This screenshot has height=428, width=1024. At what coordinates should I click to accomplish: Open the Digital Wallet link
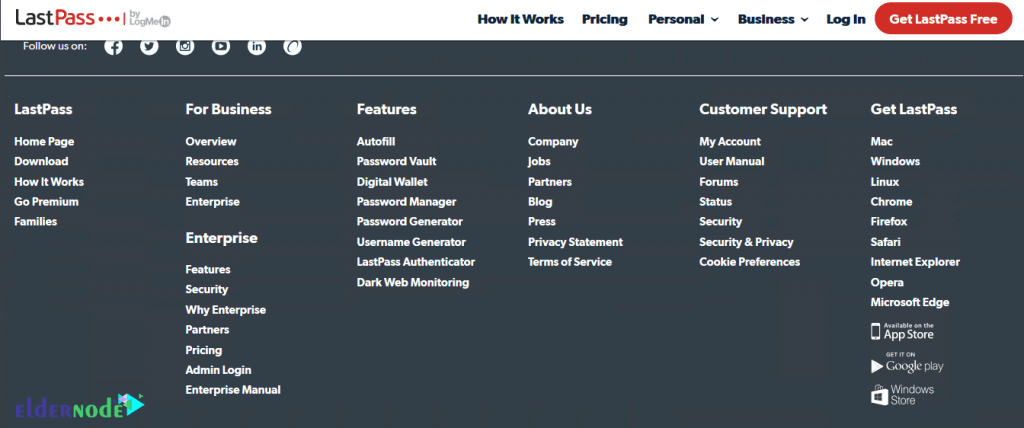392,182
